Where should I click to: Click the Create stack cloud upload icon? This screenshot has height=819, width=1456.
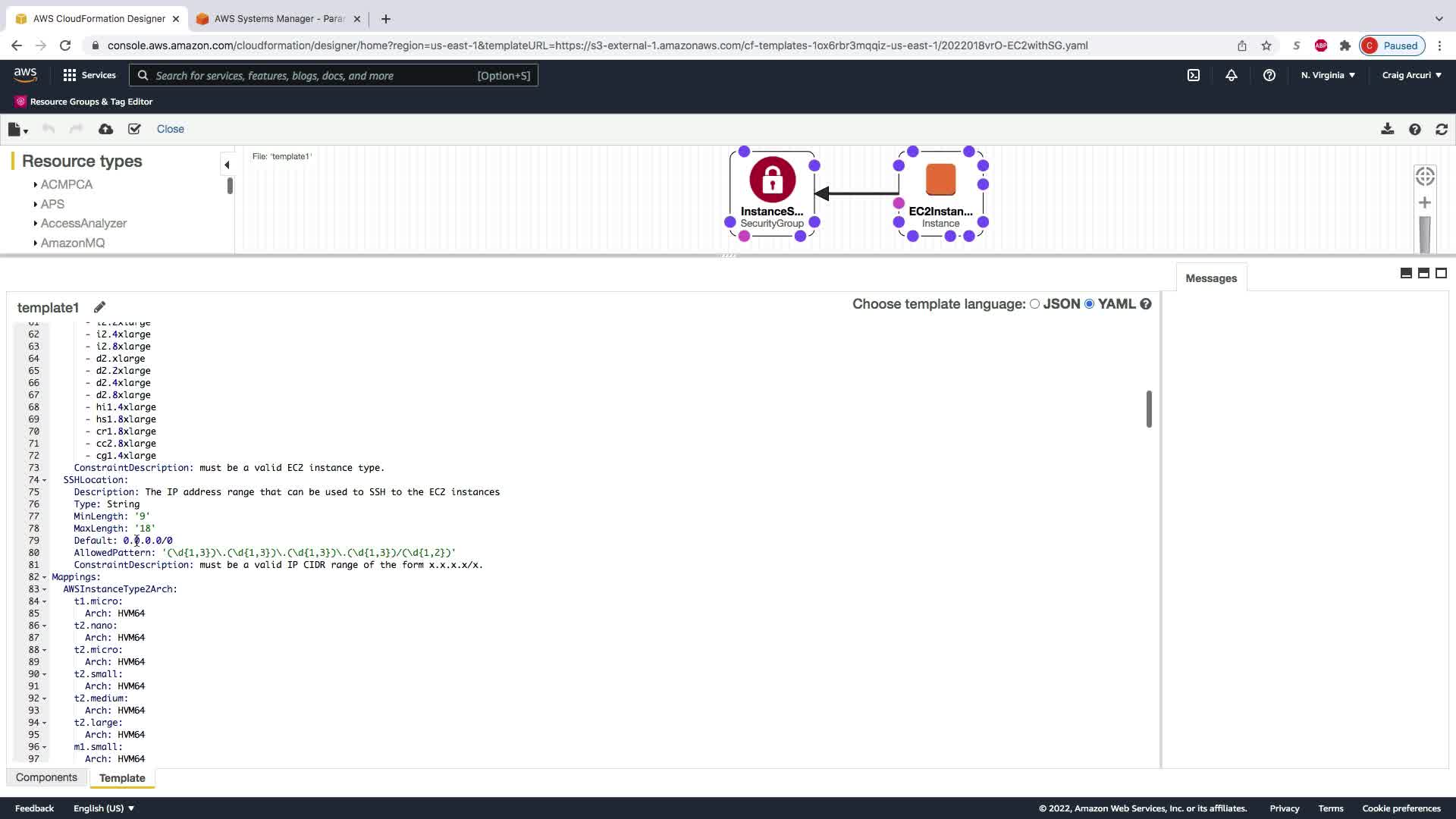pos(105,129)
